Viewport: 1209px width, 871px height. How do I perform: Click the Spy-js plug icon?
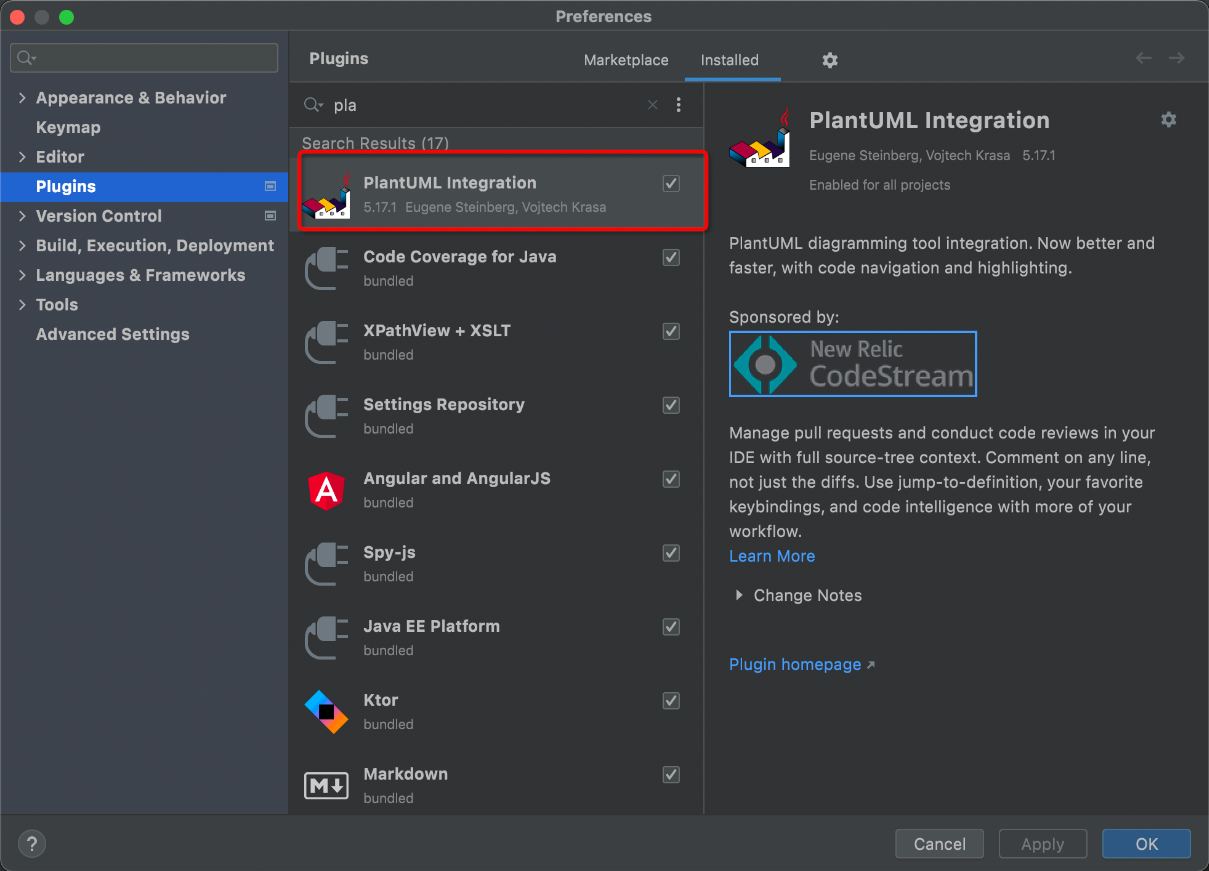(x=326, y=565)
